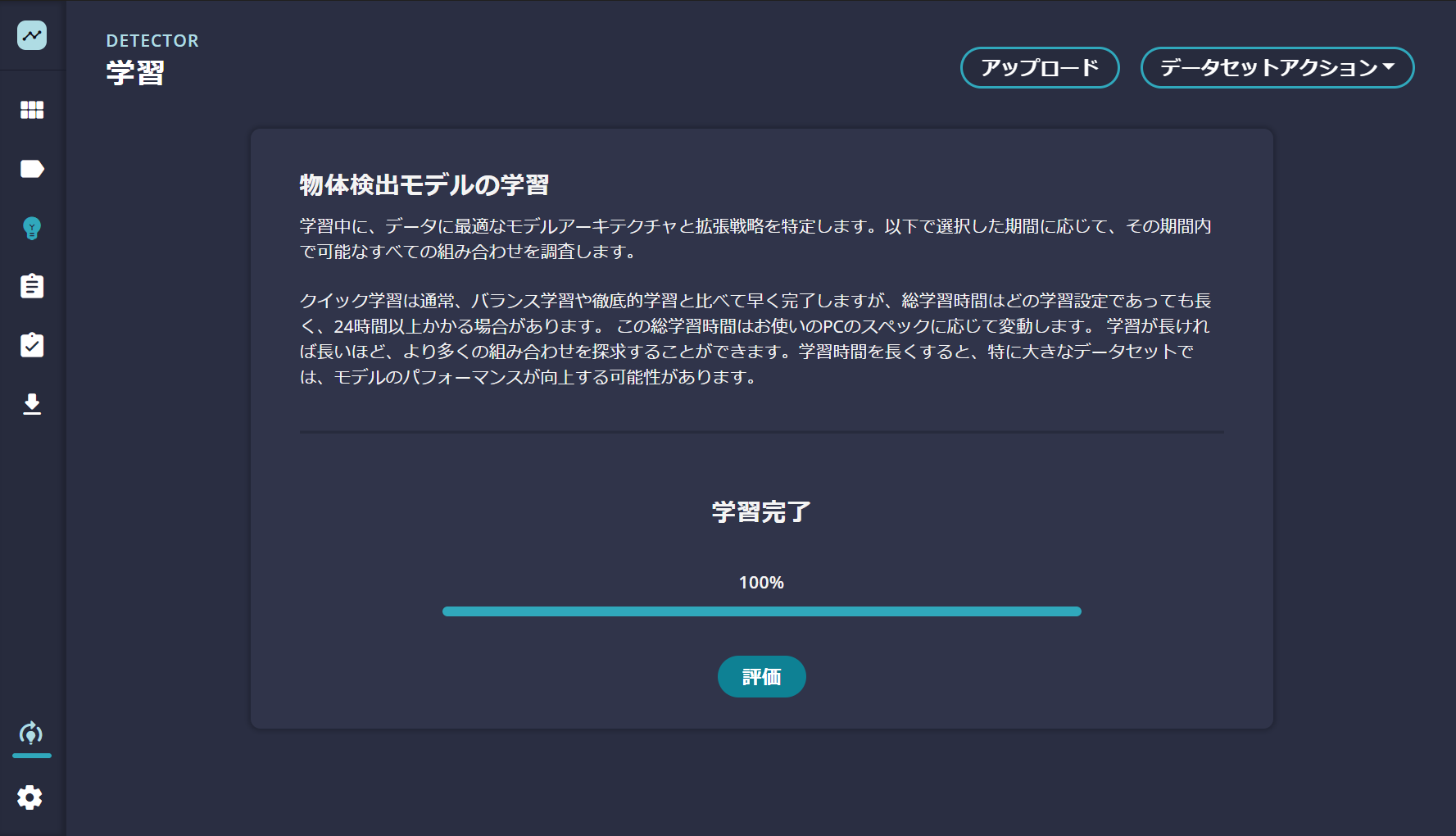Click the lightbulb predictions icon
The width and height of the screenshot is (1456, 836).
point(32,229)
